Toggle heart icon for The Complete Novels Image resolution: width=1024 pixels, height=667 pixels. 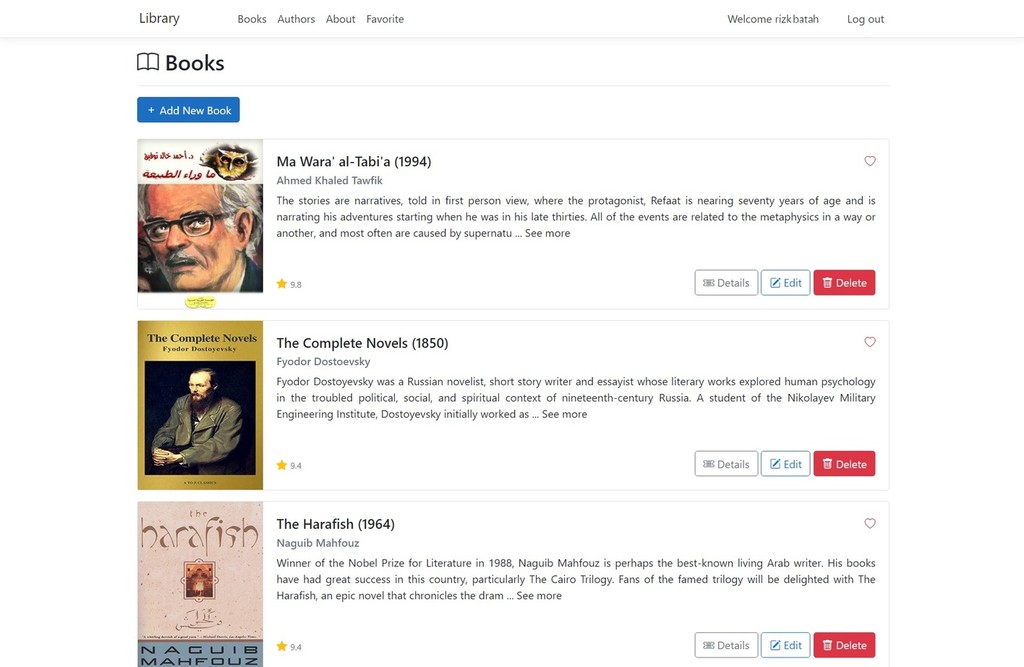(870, 342)
